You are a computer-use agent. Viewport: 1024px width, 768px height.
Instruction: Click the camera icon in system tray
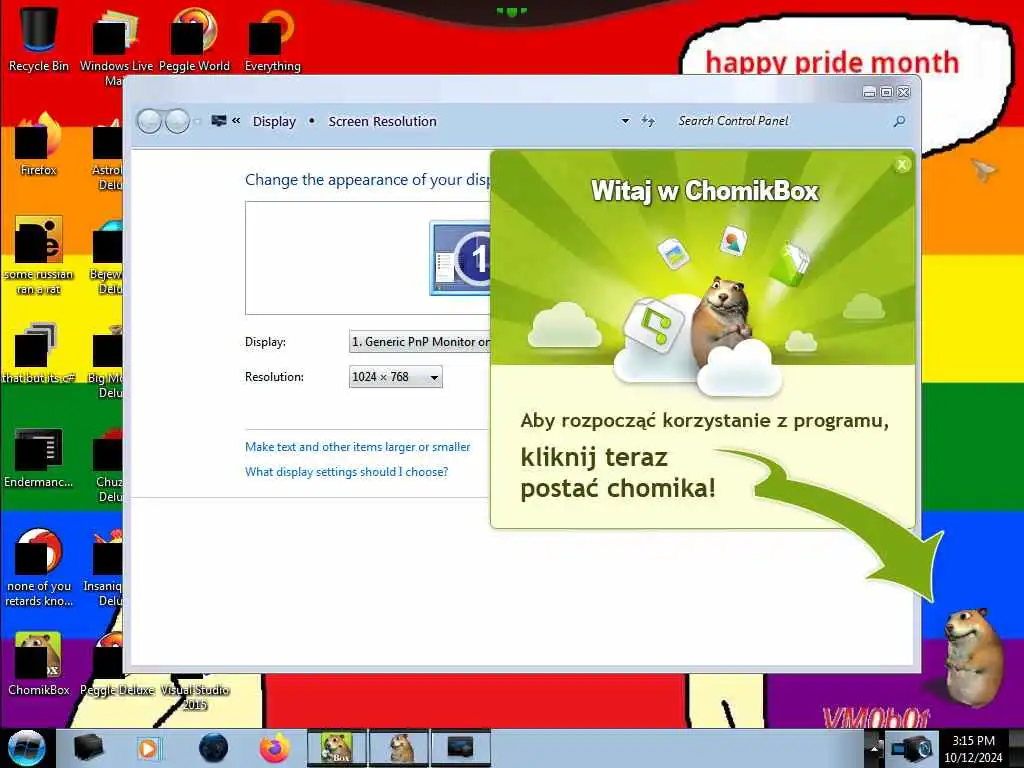pyautogui.click(x=912, y=749)
